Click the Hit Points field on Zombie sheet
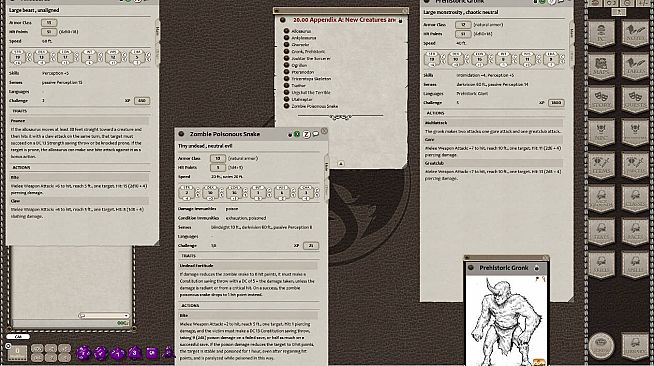 218,168
